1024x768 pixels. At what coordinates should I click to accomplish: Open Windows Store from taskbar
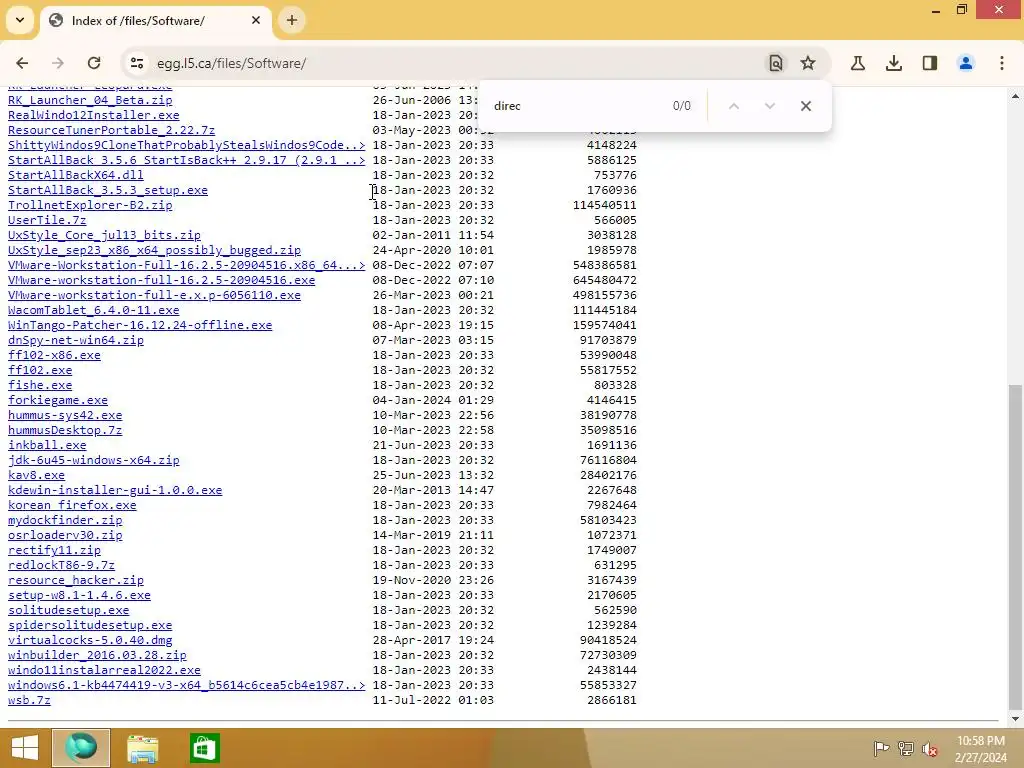point(204,748)
